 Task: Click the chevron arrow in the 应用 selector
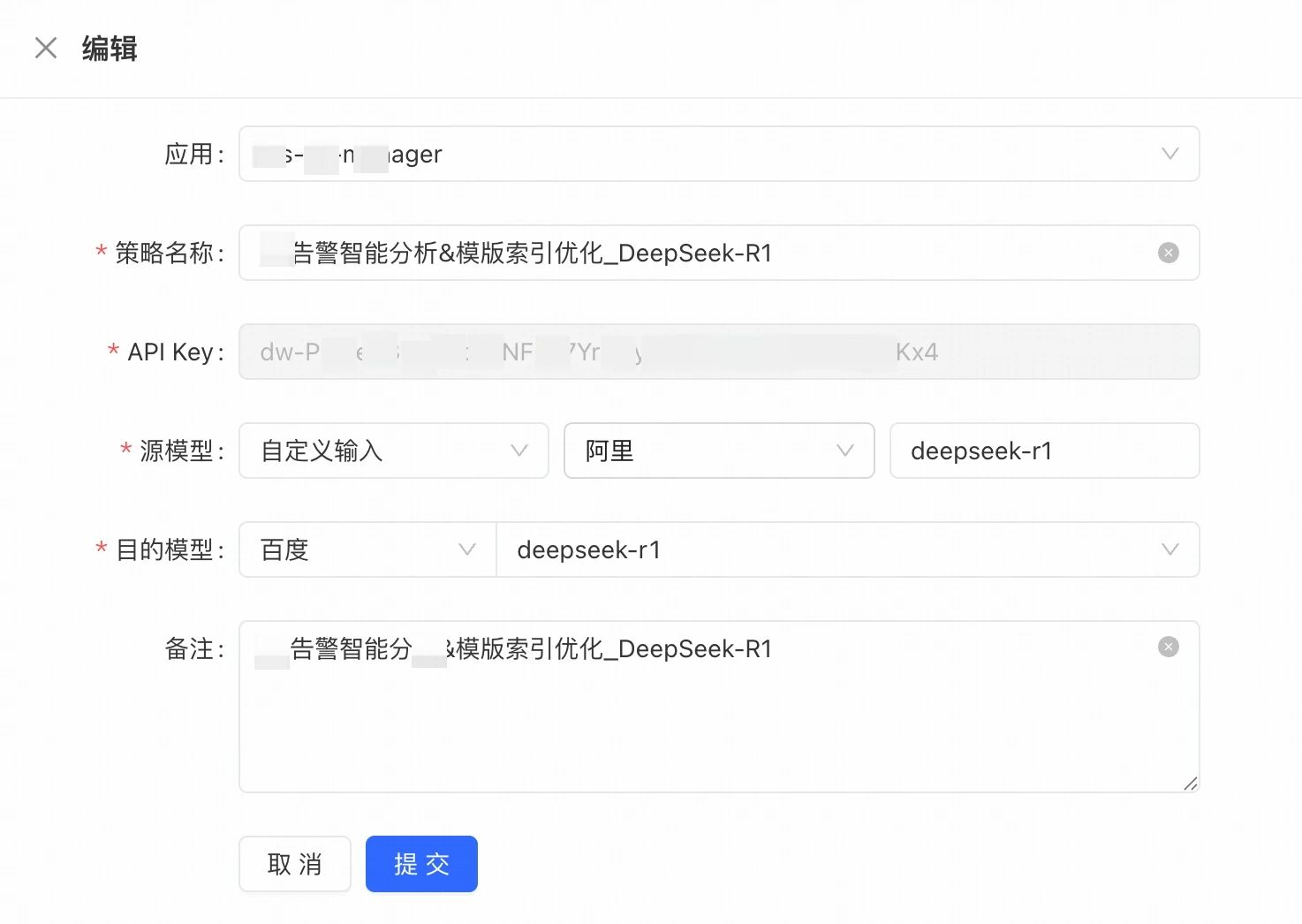pyautogui.click(x=1170, y=155)
